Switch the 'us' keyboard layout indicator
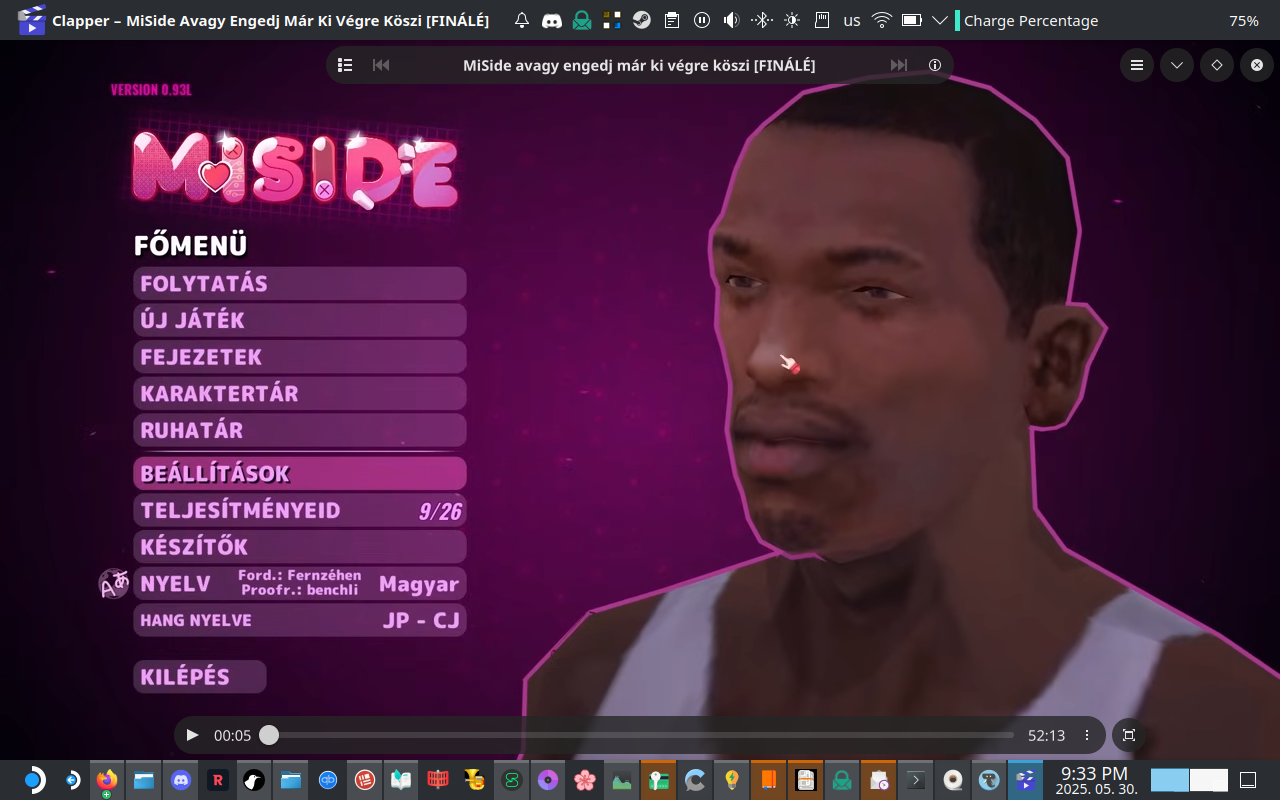This screenshot has width=1280, height=800. point(852,20)
